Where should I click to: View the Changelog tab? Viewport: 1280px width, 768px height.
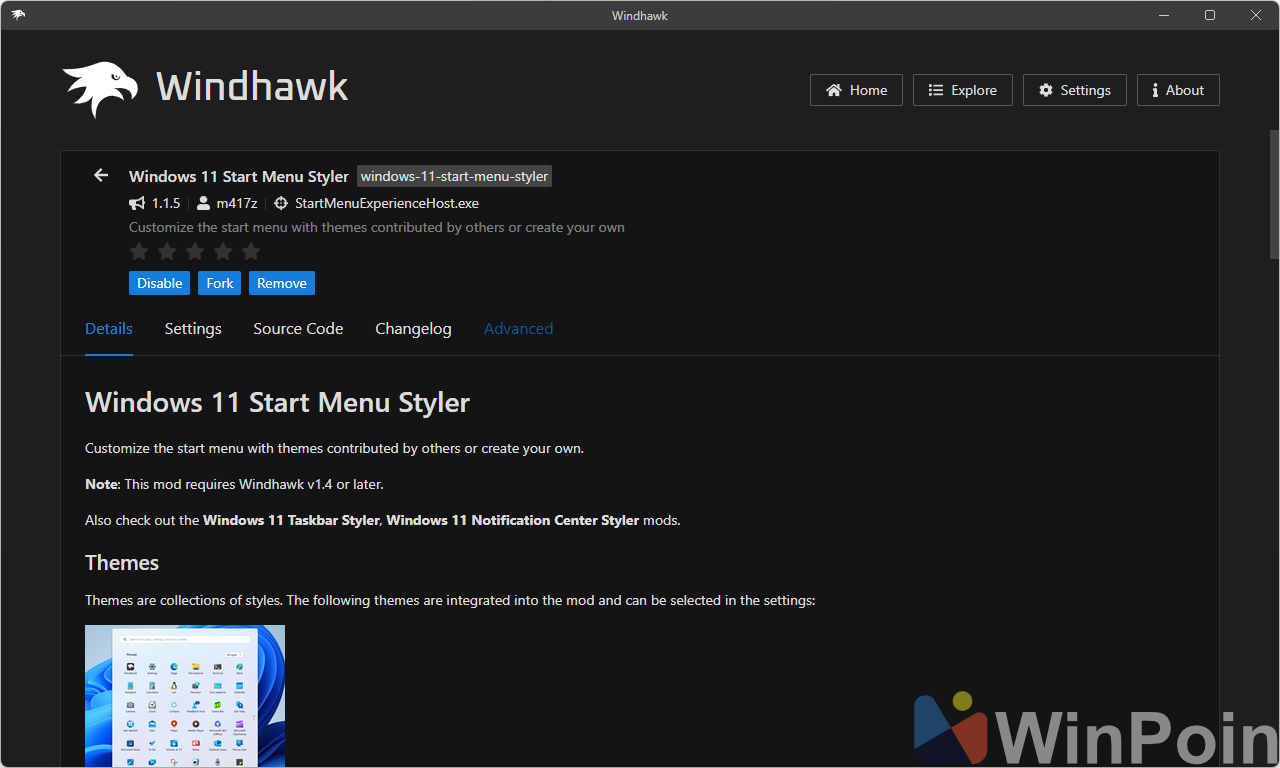tap(413, 329)
